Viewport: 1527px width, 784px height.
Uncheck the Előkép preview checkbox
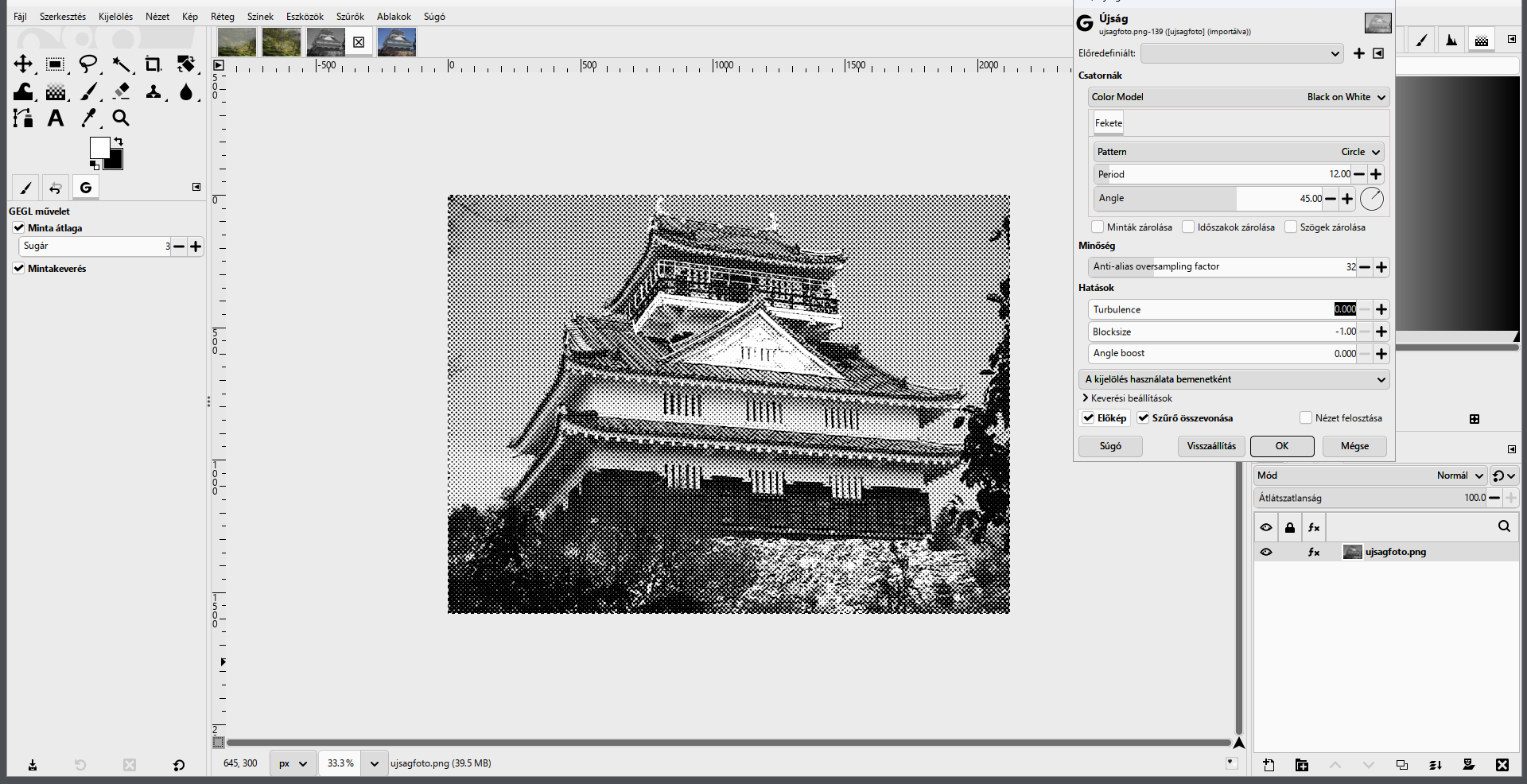click(1088, 418)
